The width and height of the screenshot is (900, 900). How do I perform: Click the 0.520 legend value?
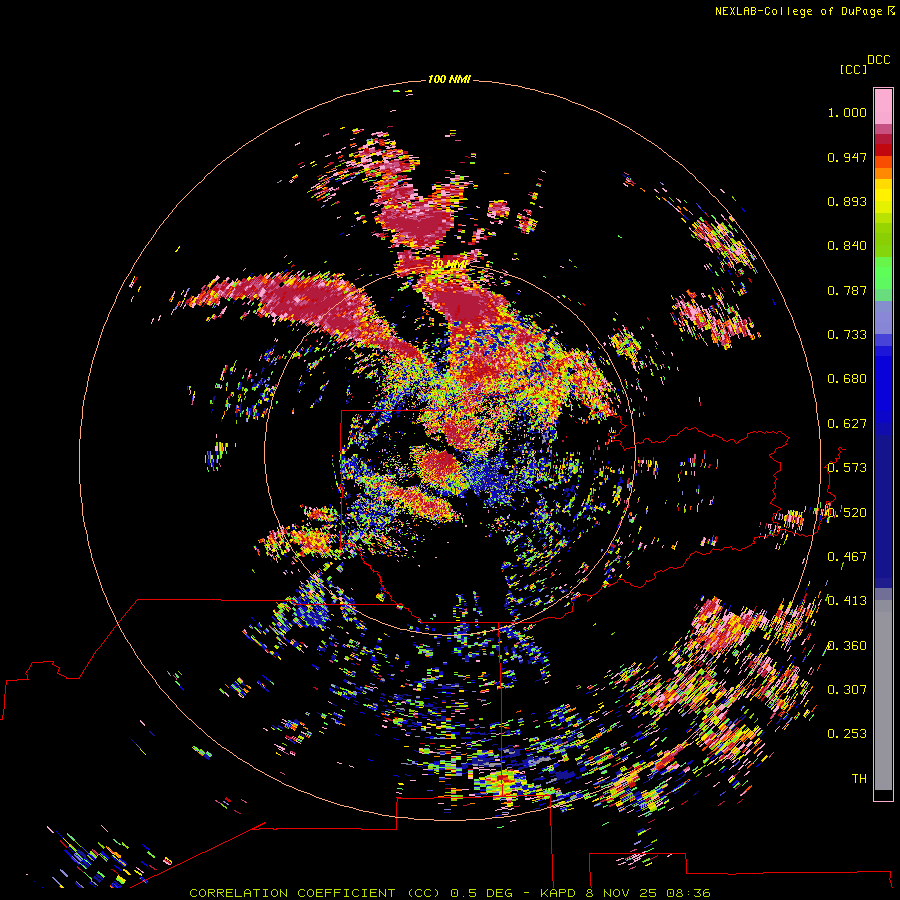click(x=847, y=513)
